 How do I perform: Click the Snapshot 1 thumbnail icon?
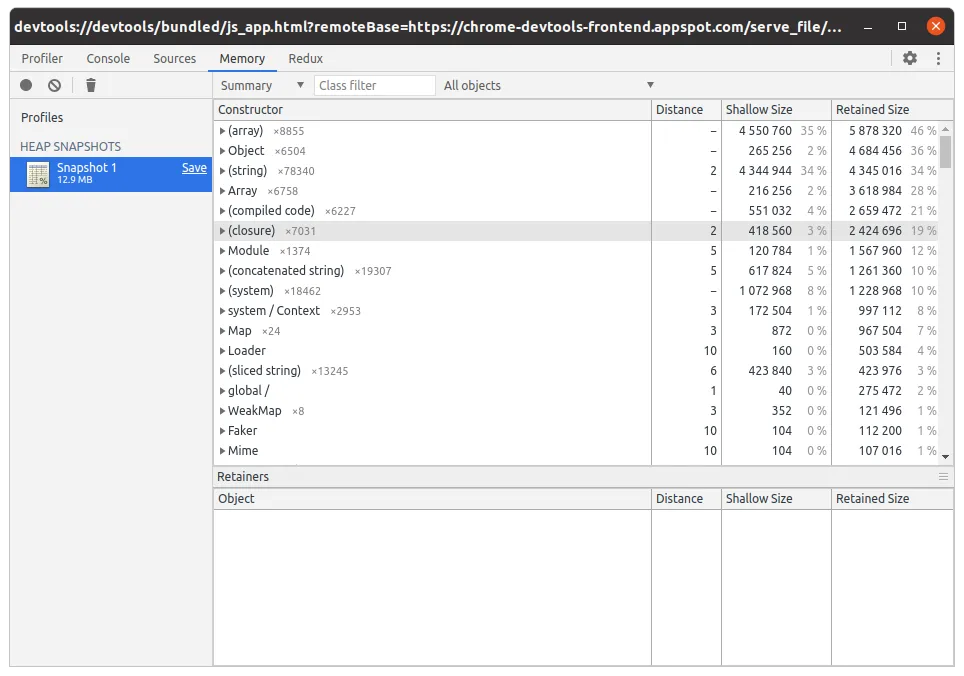pyautogui.click(x=37, y=174)
